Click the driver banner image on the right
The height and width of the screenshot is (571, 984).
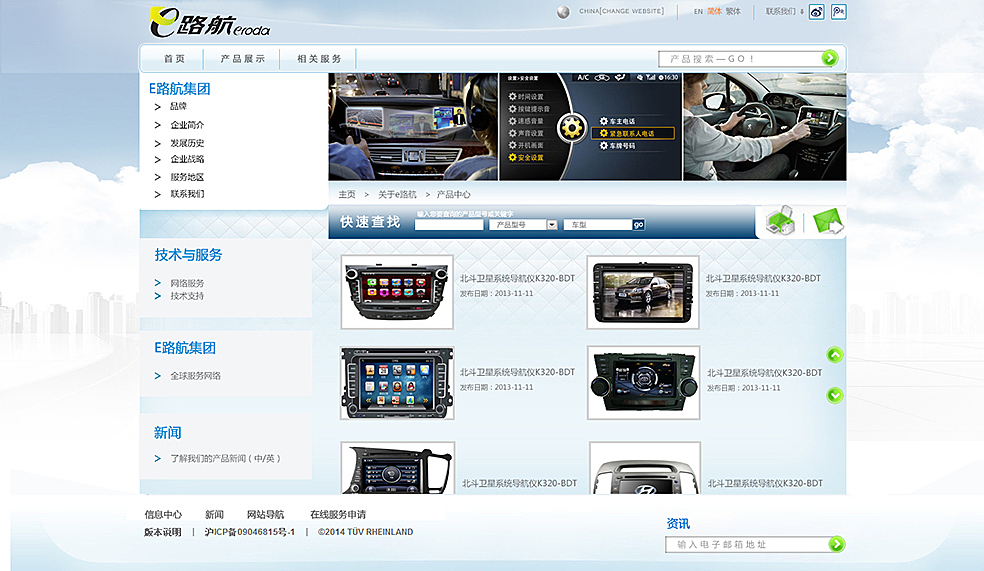(764, 127)
